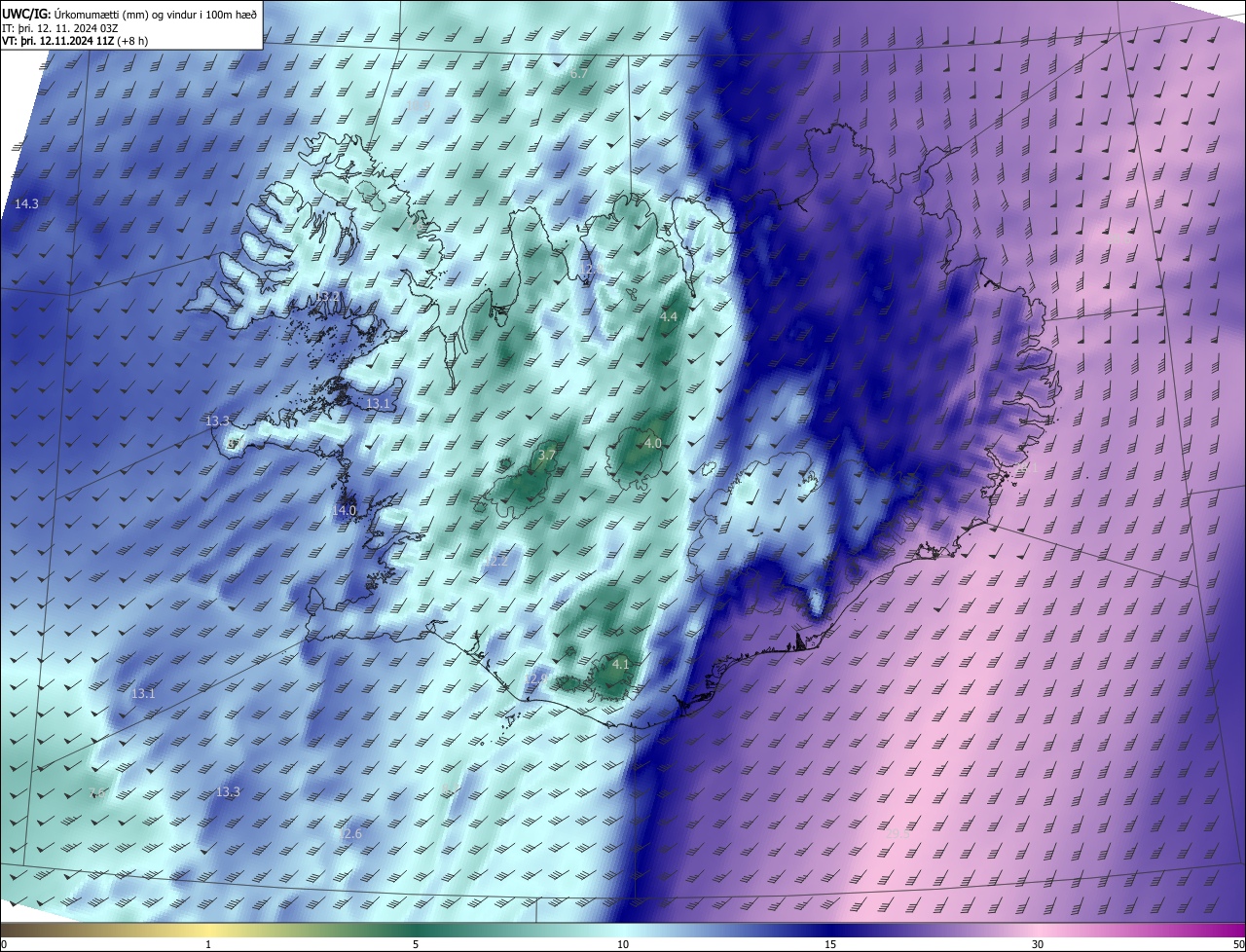Click the 4.4 value label
Image resolution: width=1246 pixels, height=952 pixels.
coord(669,317)
